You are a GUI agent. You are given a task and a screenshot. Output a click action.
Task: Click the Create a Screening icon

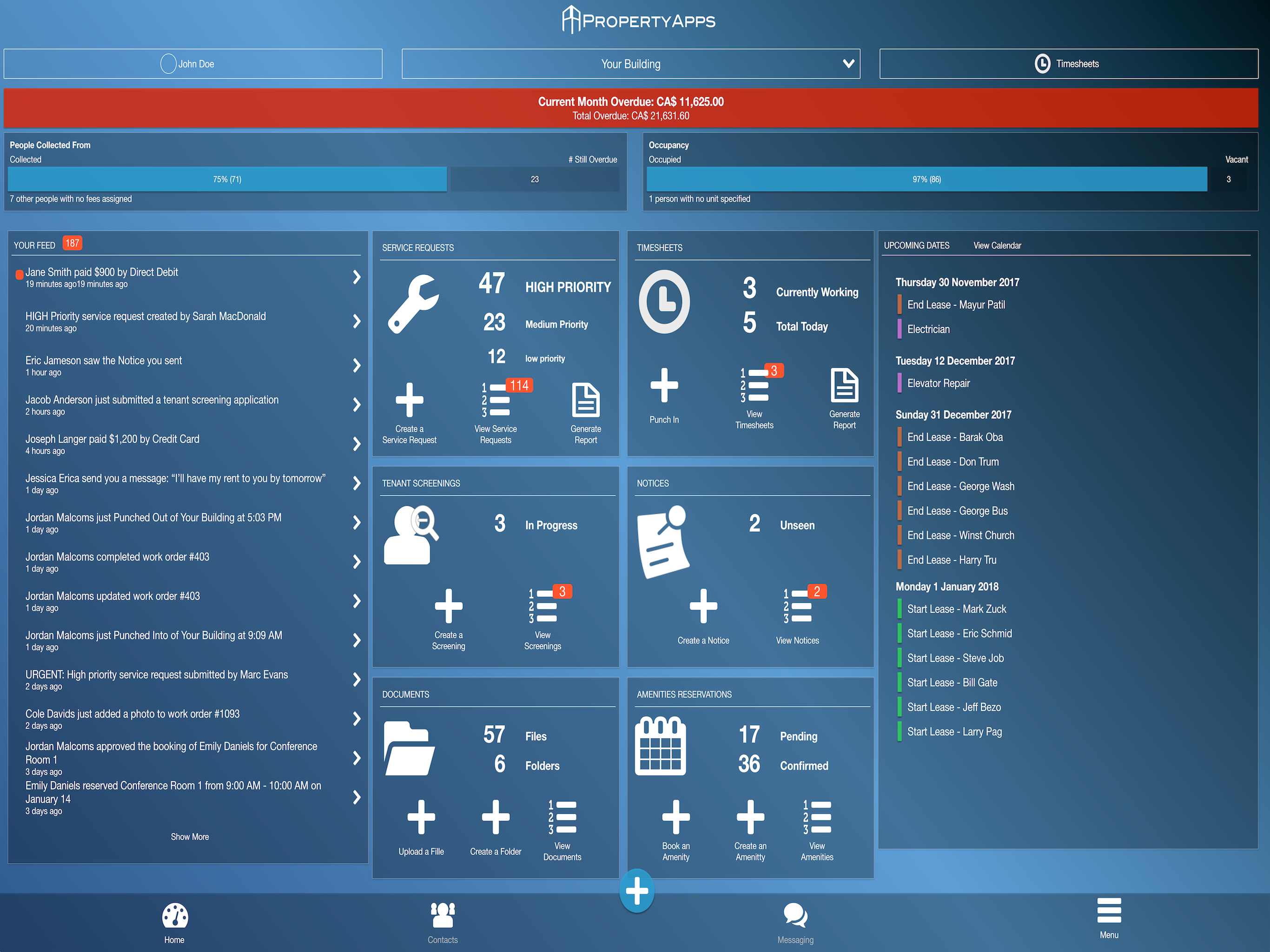pyautogui.click(x=449, y=606)
